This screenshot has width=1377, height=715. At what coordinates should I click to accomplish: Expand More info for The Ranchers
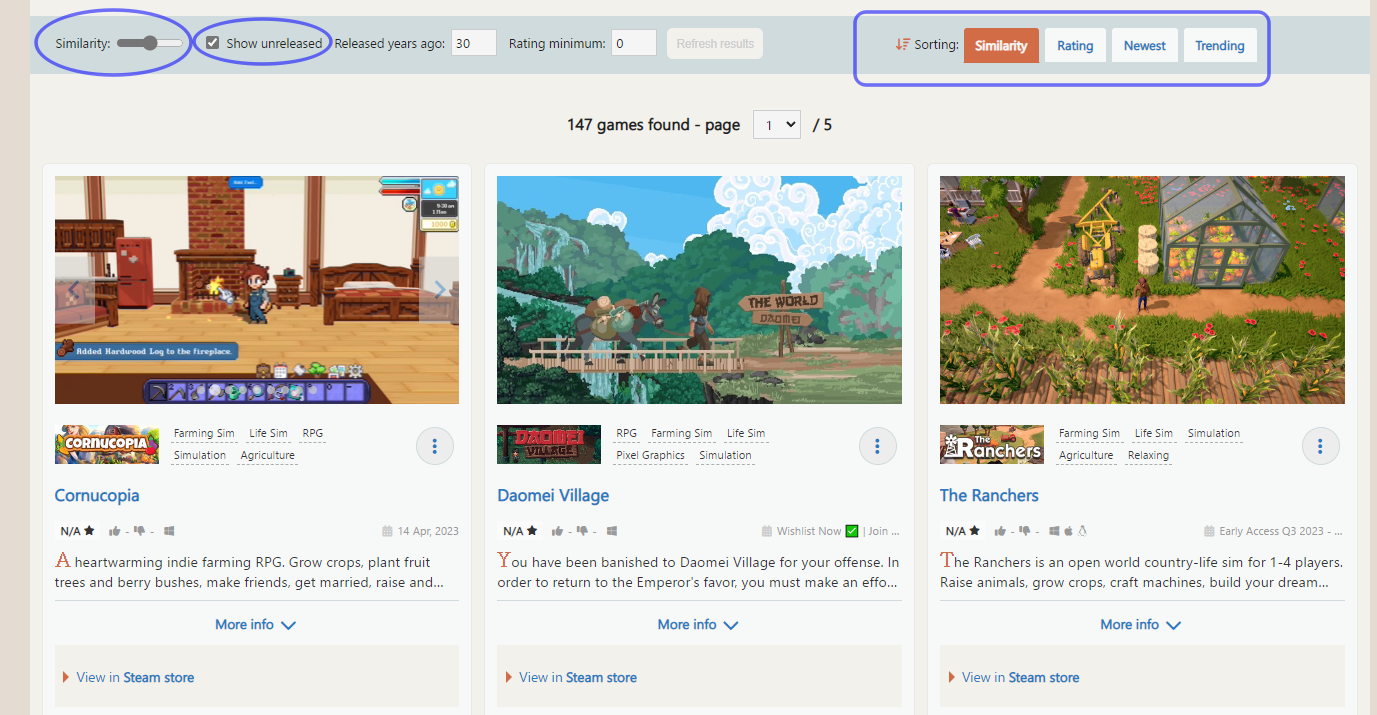click(x=1141, y=624)
